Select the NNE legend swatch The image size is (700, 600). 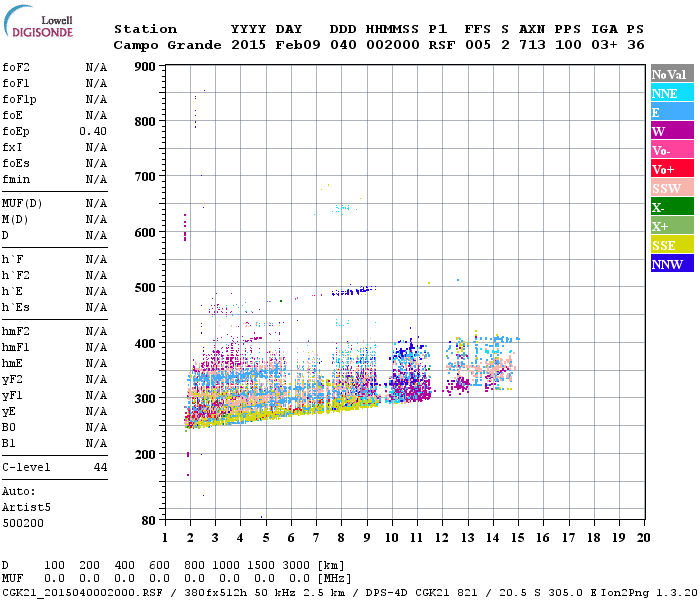(672, 93)
